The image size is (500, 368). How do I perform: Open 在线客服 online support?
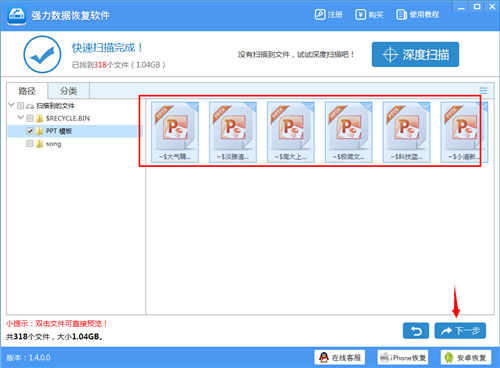[x=339, y=358]
